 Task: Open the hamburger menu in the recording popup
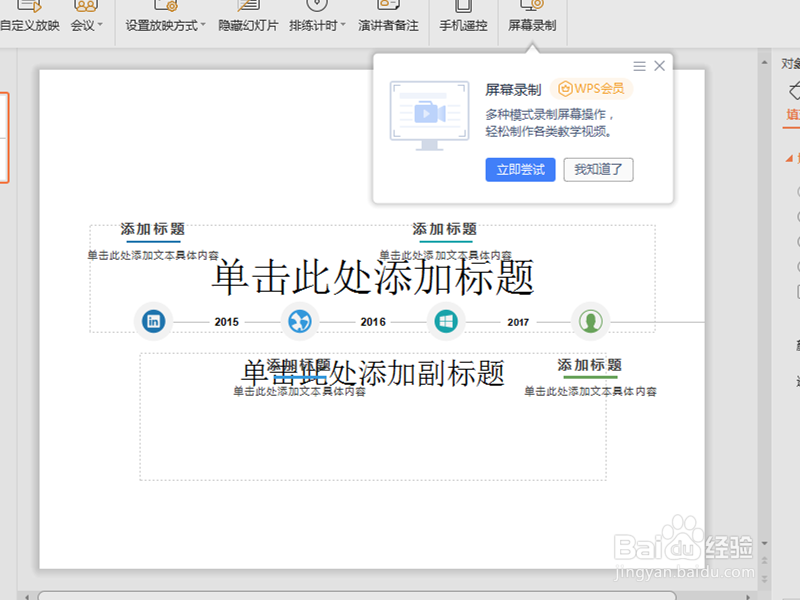(x=638, y=66)
